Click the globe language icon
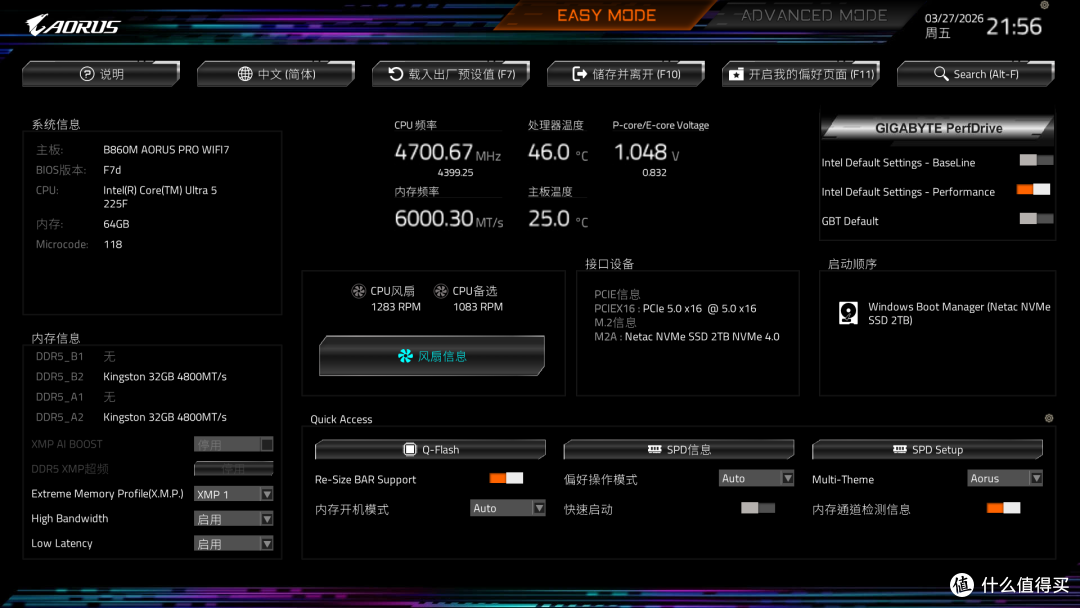 click(x=245, y=74)
